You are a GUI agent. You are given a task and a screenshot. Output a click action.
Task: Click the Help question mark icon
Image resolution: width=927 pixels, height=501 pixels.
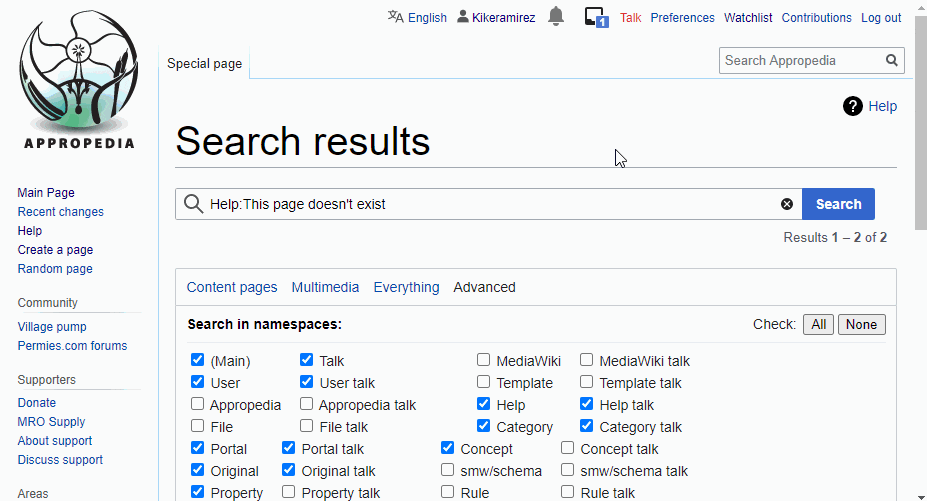coord(853,106)
